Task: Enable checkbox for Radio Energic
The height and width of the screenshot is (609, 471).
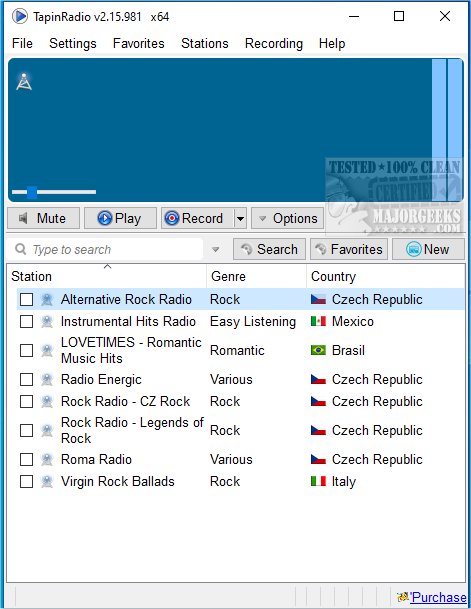Action: coord(26,379)
